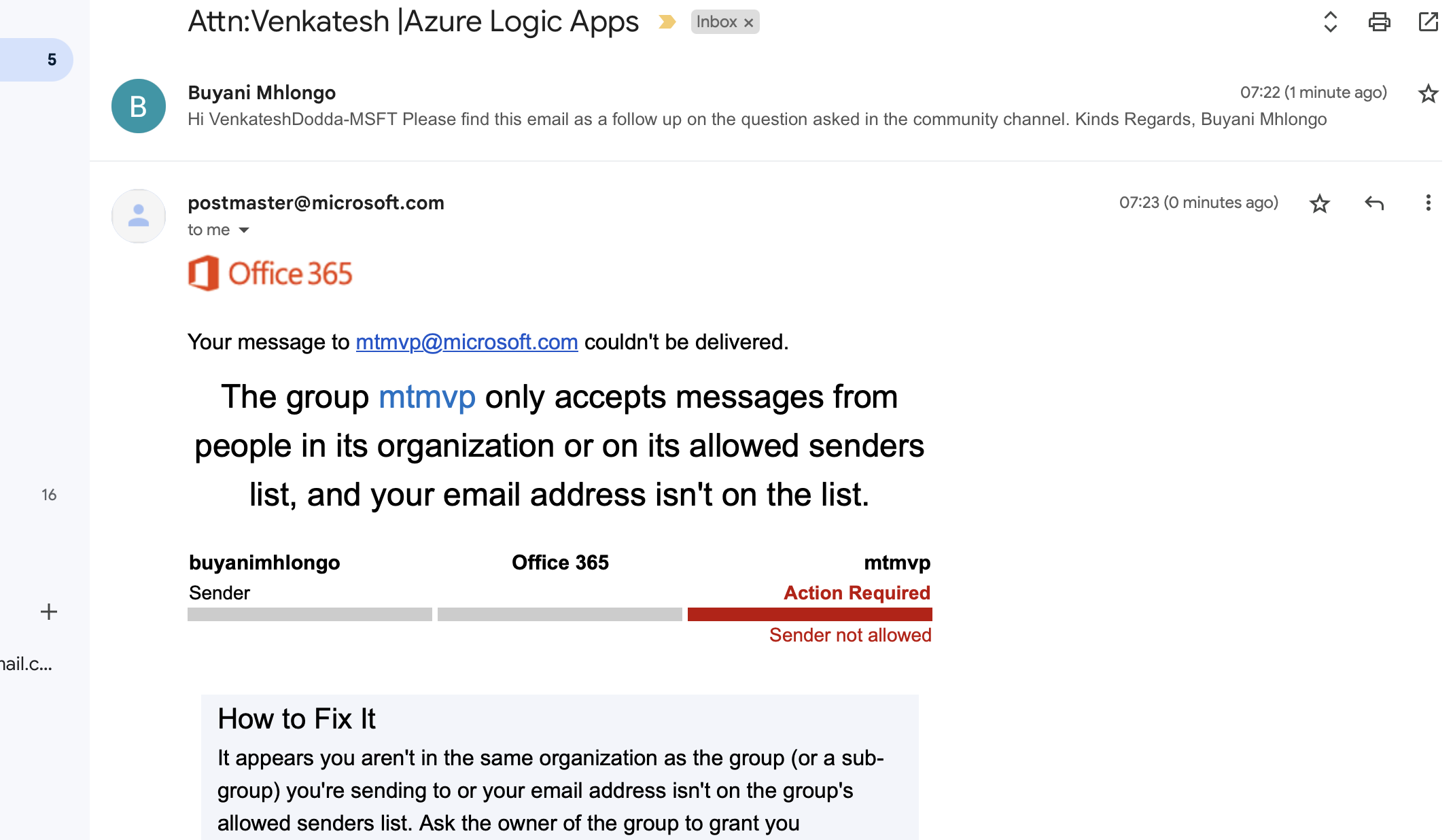Click the '07:22 (1 minute ago)' timestamp
Viewport: 1453px width, 840px height.
click(1314, 92)
